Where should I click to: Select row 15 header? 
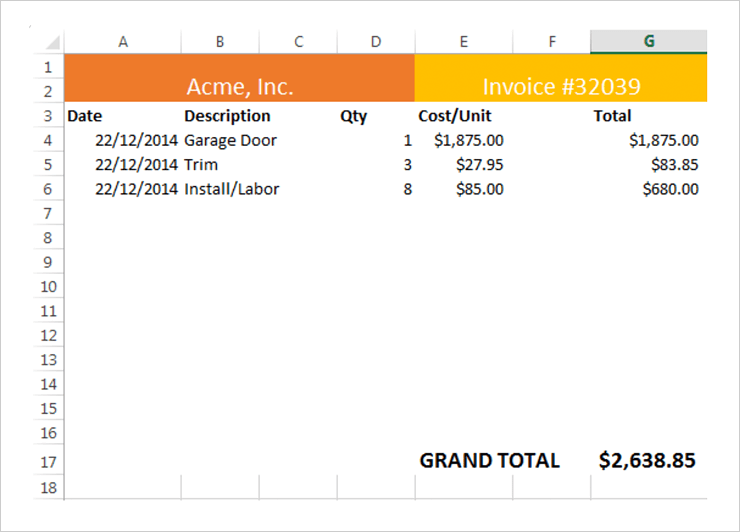(48, 408)
